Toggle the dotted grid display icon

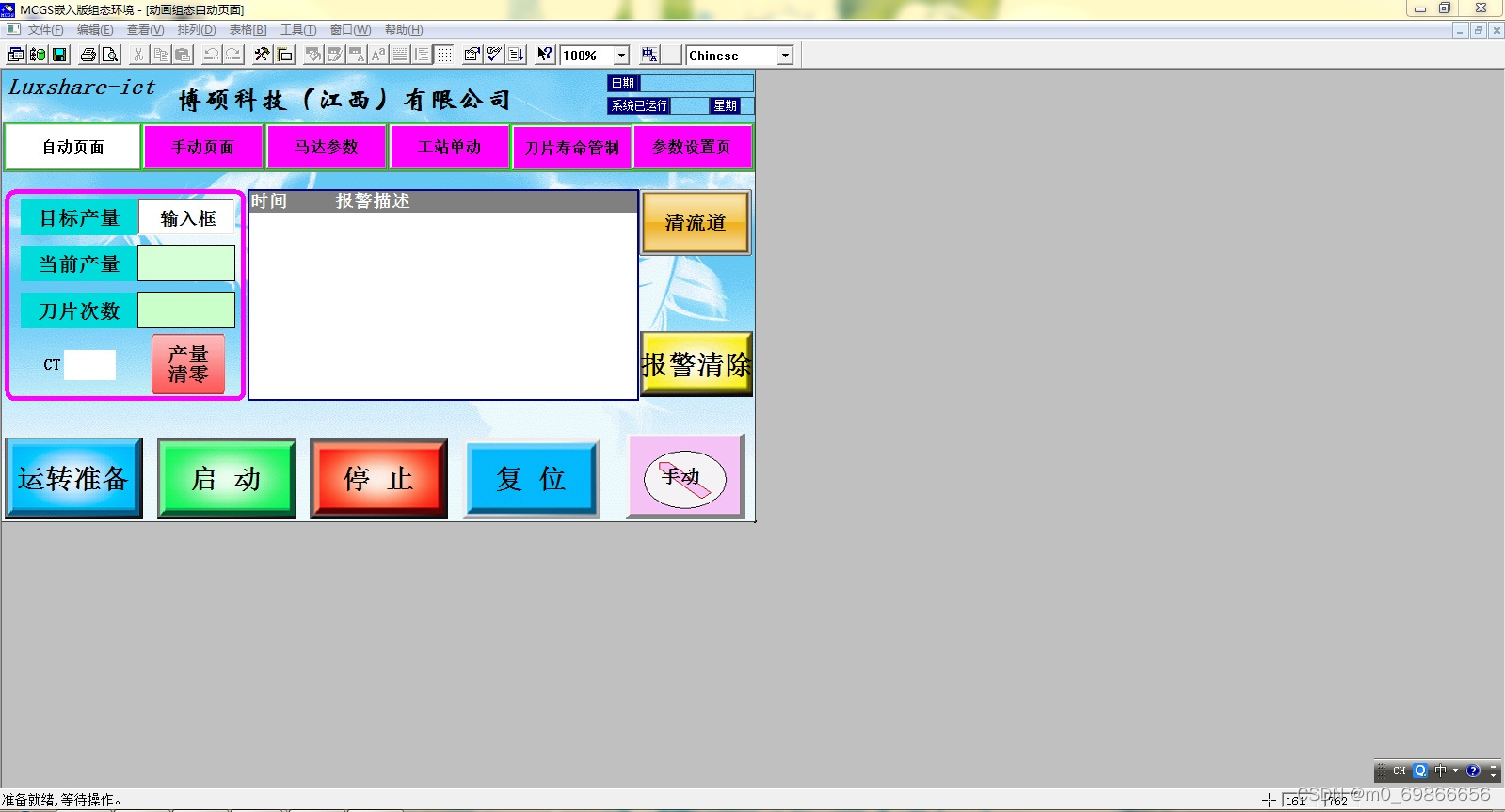444,55
